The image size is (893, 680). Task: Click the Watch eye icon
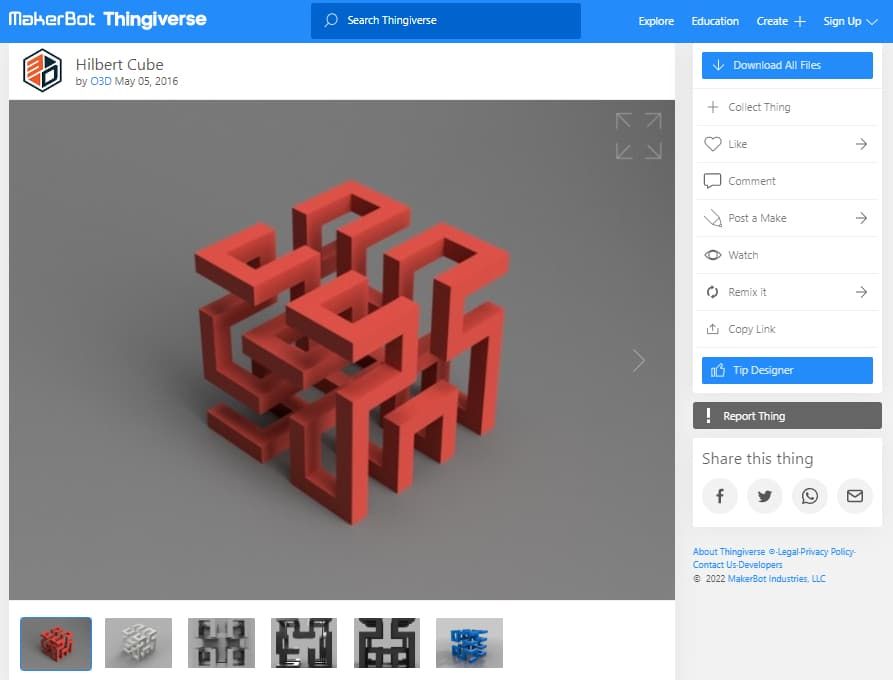713,255
